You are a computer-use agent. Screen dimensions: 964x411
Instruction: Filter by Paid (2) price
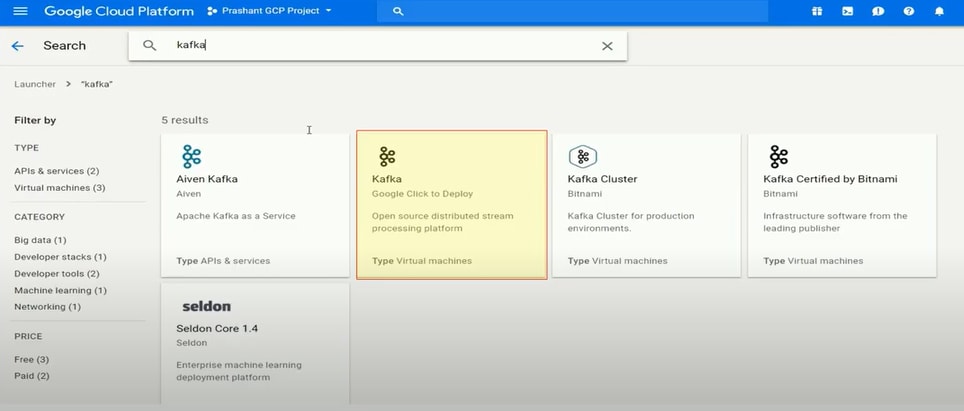(x=31, y=375)
